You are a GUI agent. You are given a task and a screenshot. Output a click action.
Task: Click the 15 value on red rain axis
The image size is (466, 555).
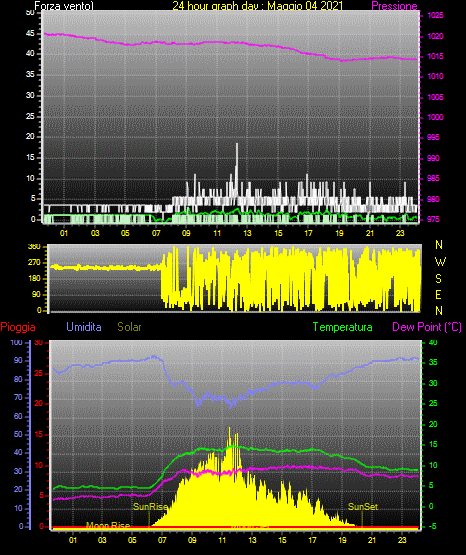pyautogui.click(x=39, y=434)
